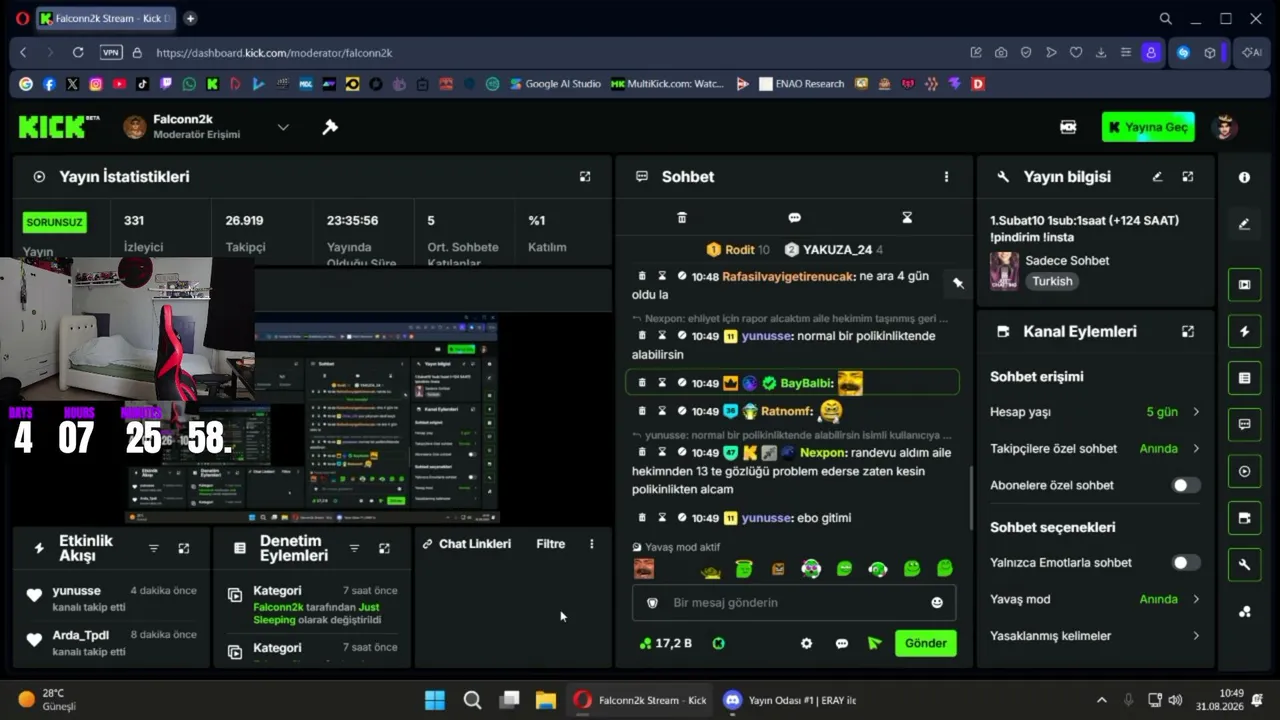Toggle the chat panel sidebar icon
The height and width of the screenshot is (720, 1280).
click(1244, 424)
